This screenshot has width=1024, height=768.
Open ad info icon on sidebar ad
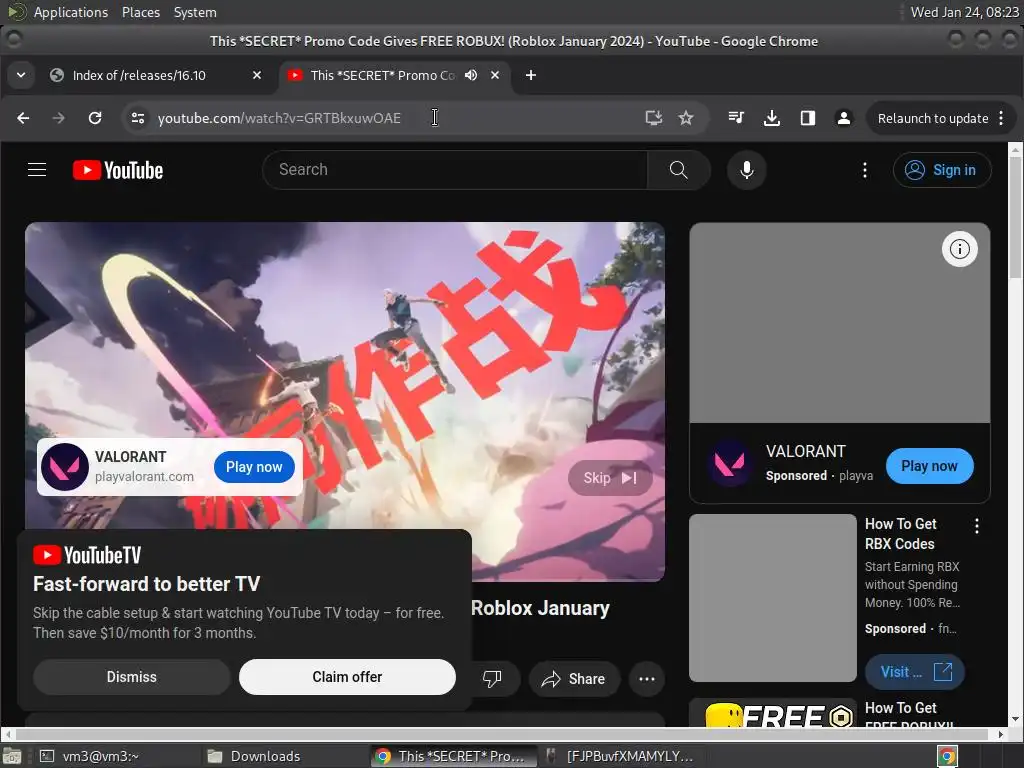point(959,249)
